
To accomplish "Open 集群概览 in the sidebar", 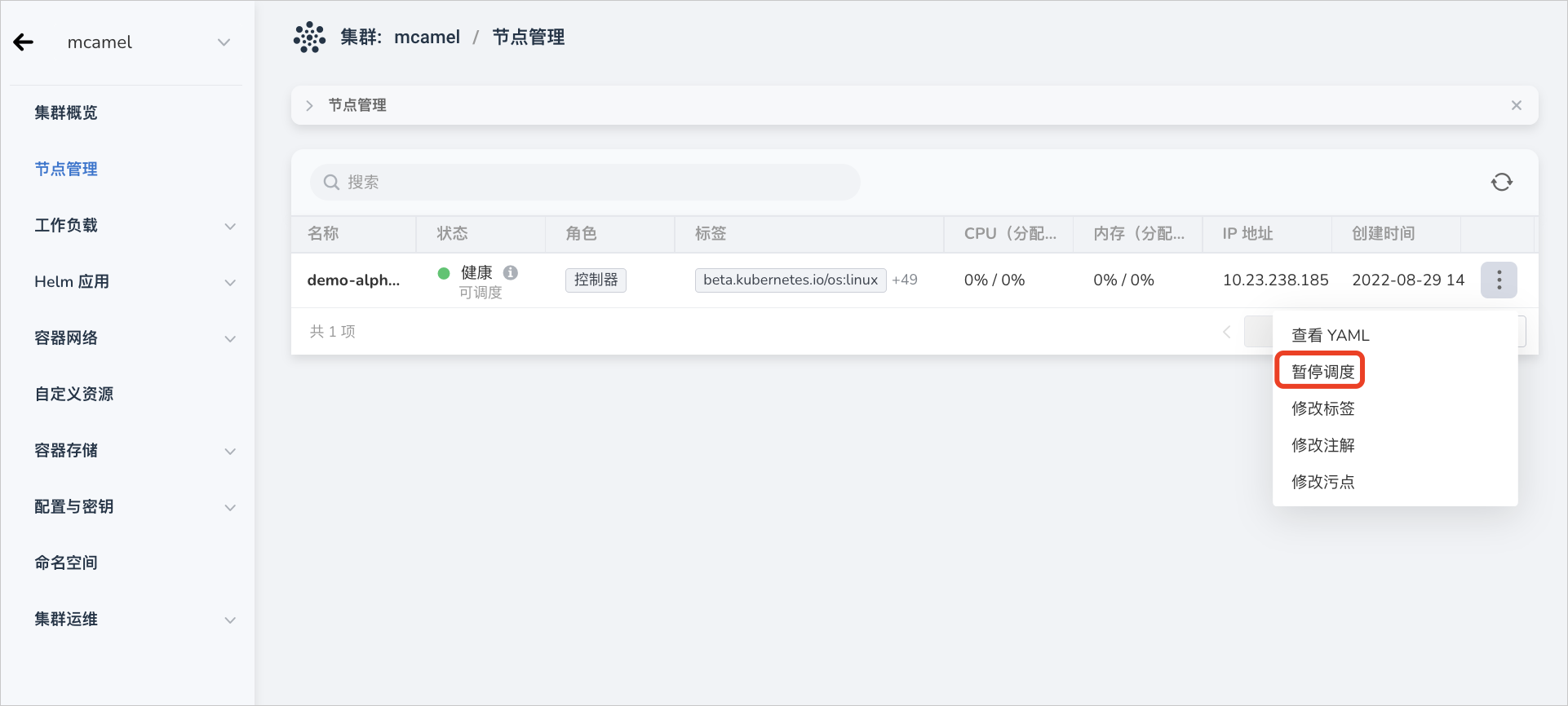I will [66, 113].
